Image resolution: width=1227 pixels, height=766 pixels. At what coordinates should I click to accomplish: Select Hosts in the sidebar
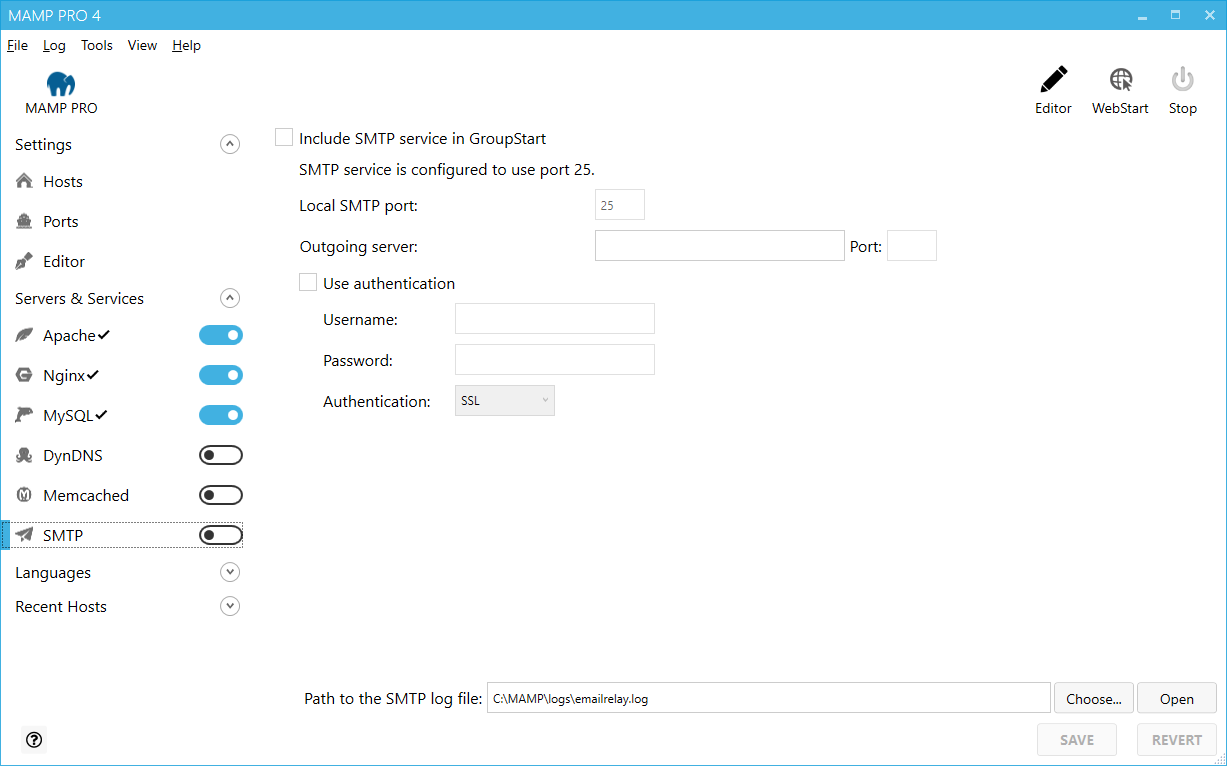[x=63, y=181]
